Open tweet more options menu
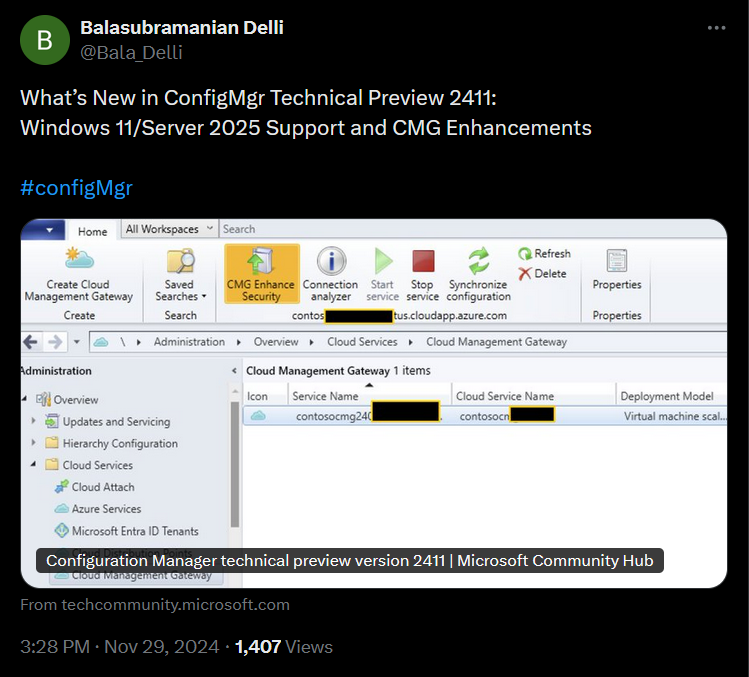 click(716, 28)
